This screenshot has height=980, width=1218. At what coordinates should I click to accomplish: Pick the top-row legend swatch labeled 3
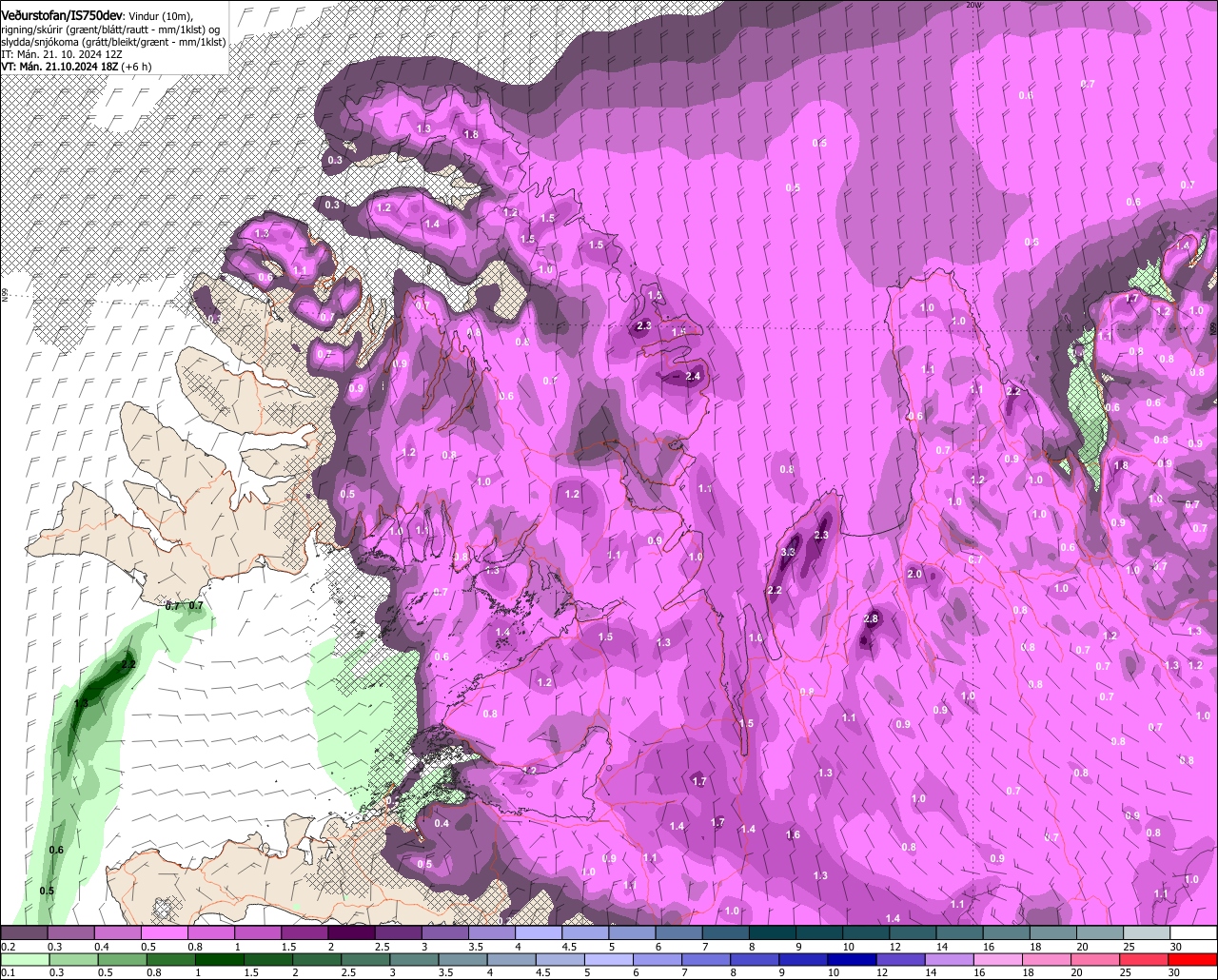coord(444,933)
